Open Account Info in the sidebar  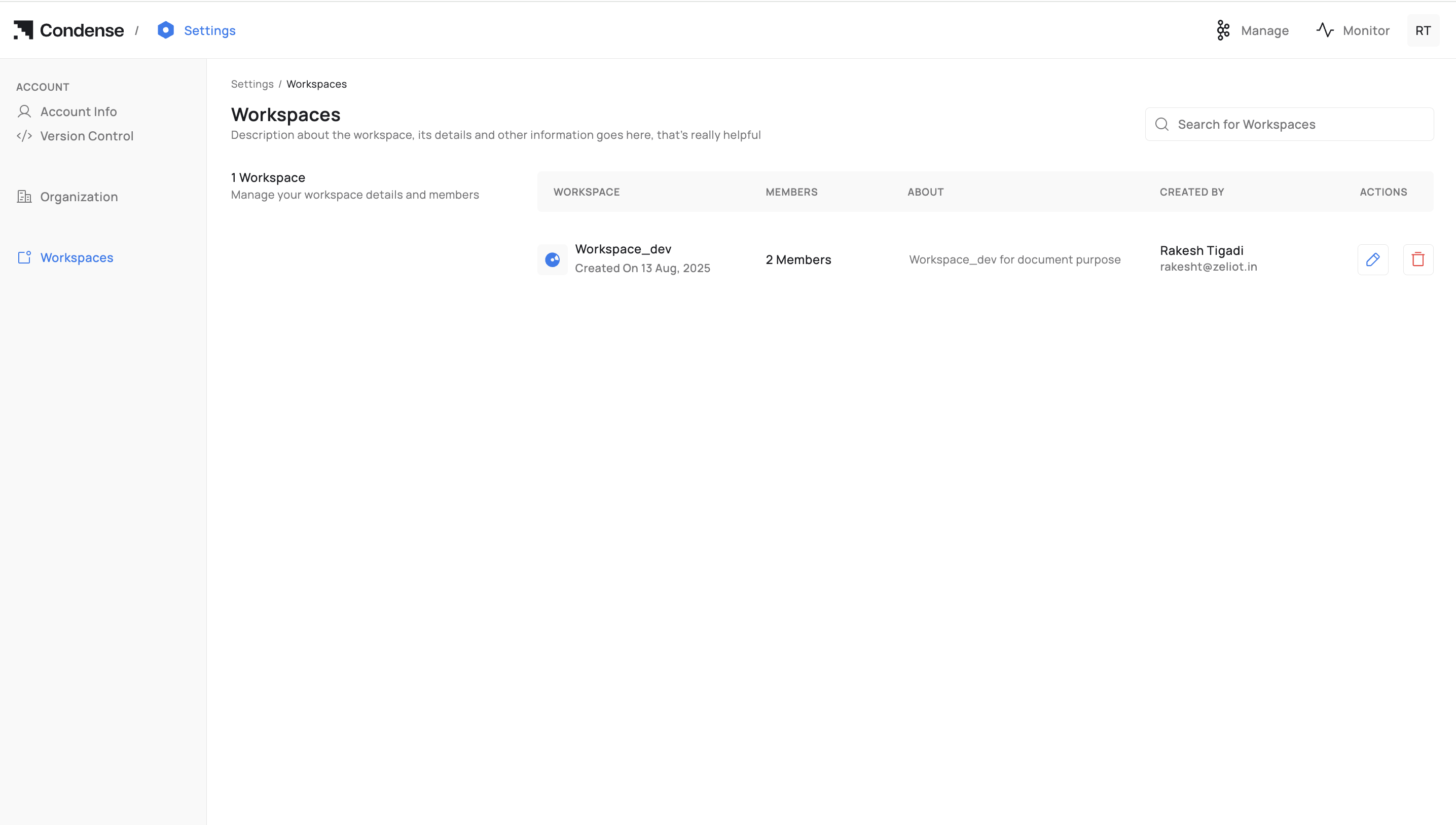pos(78,111)
